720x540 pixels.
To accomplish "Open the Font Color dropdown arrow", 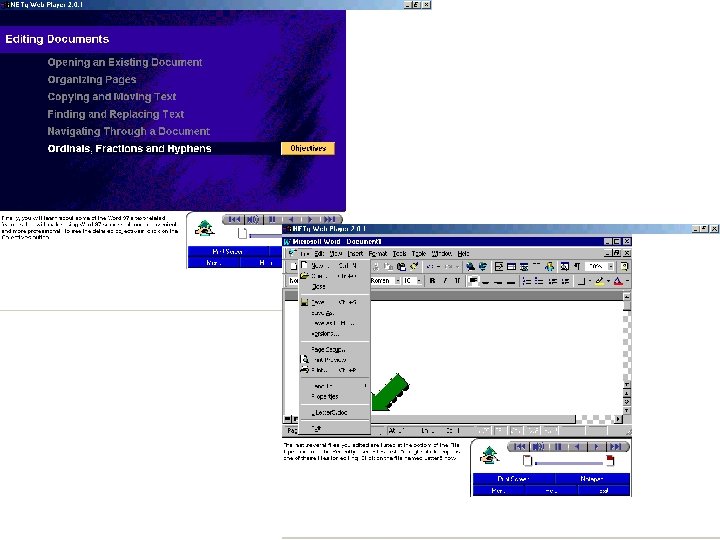I will point(627,281).
